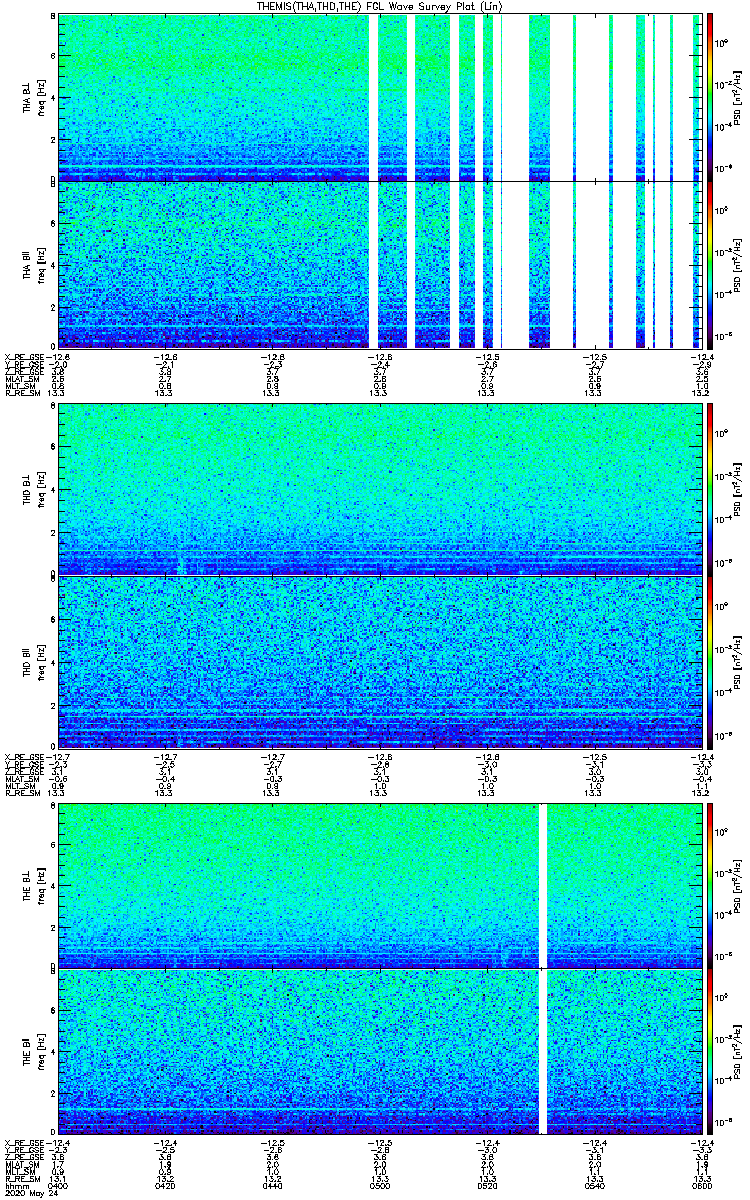Click the X_RE_GSE row label below THA panels
This screenshot has height=1200, width=750.
23,356
